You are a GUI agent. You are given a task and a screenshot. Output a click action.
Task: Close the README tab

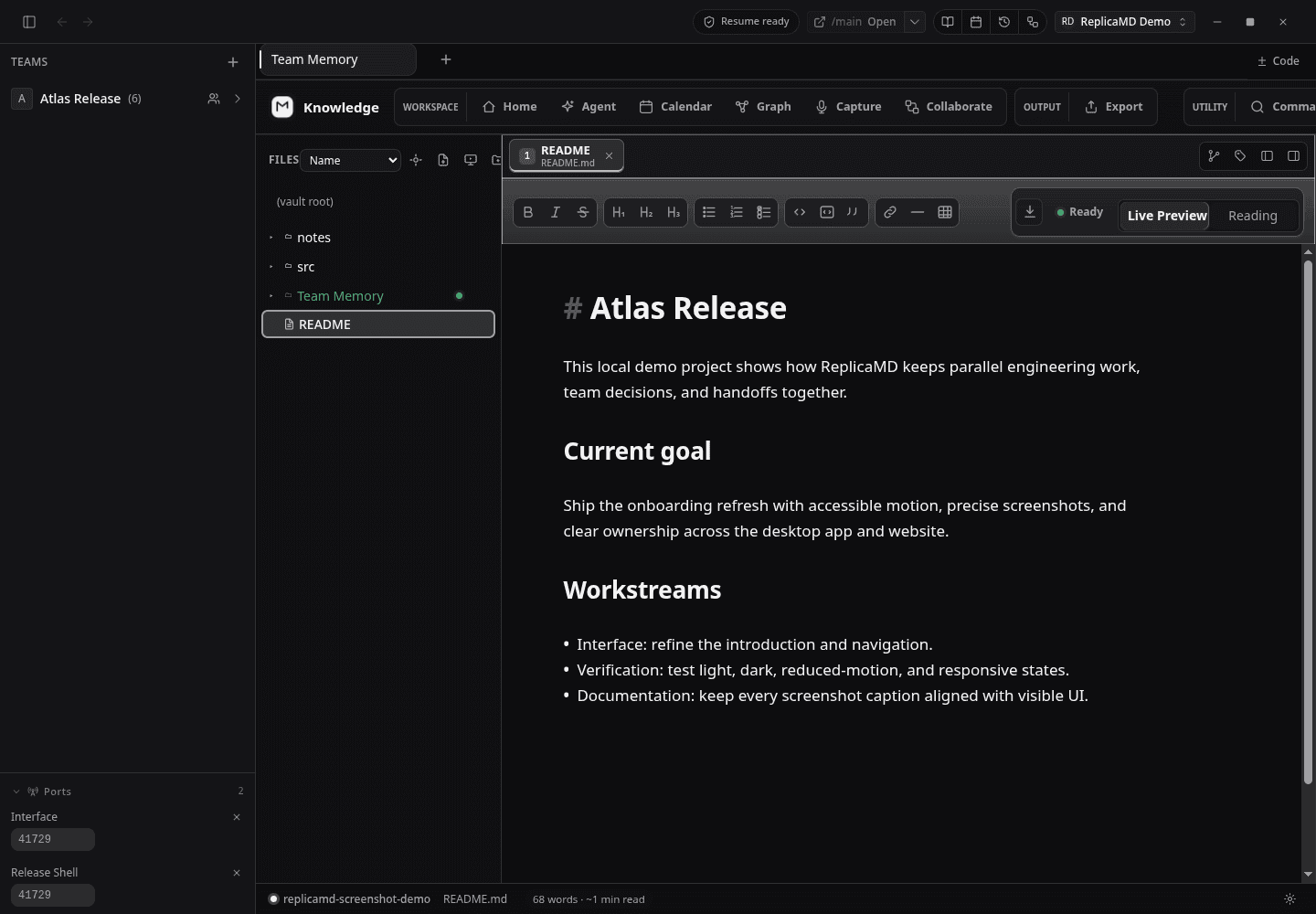coord(610,156)
